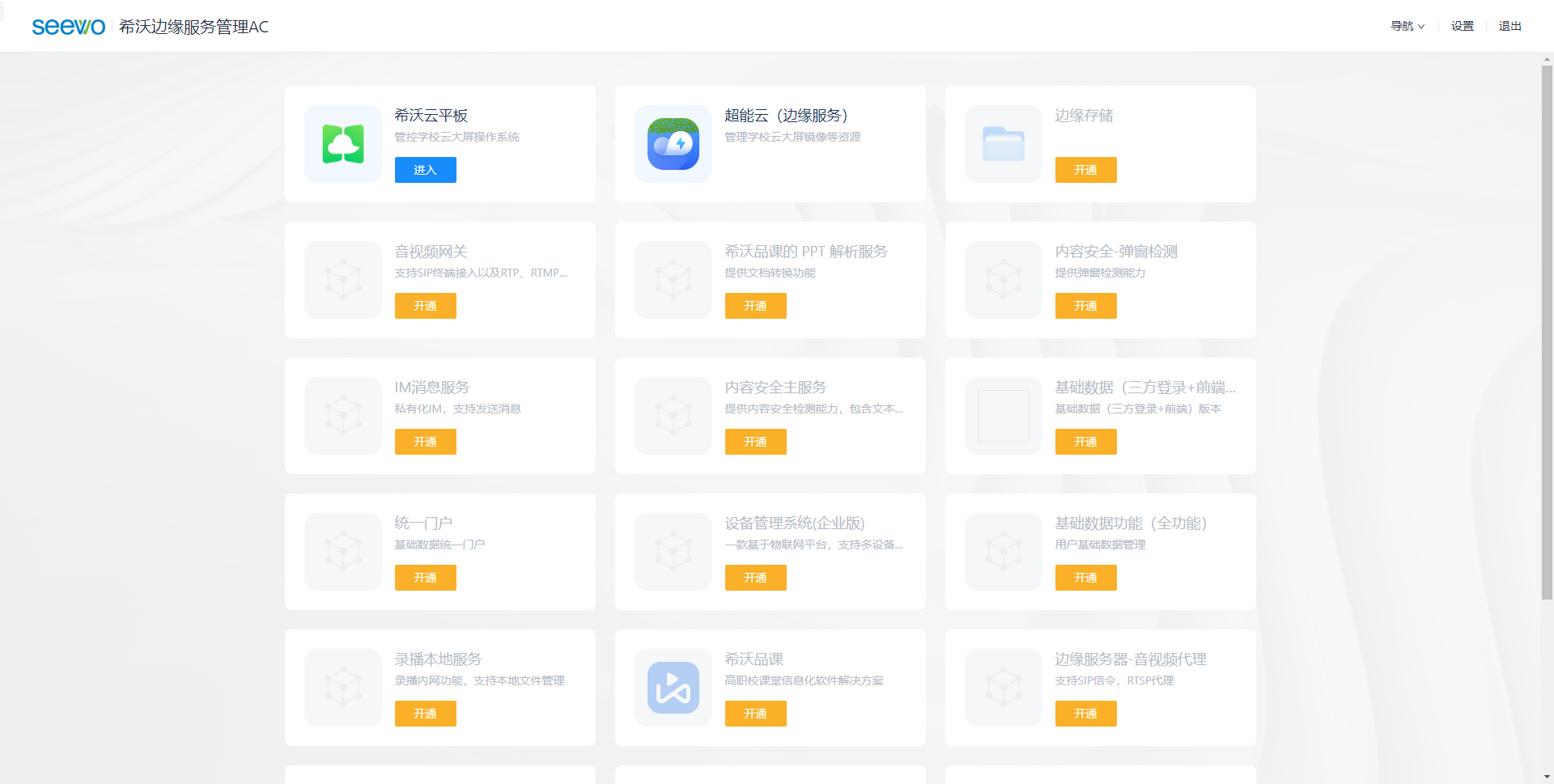Viewport: 1554px width, 784px height.
Task: Click 退出 to log out
Action: tap(1510, 26)
